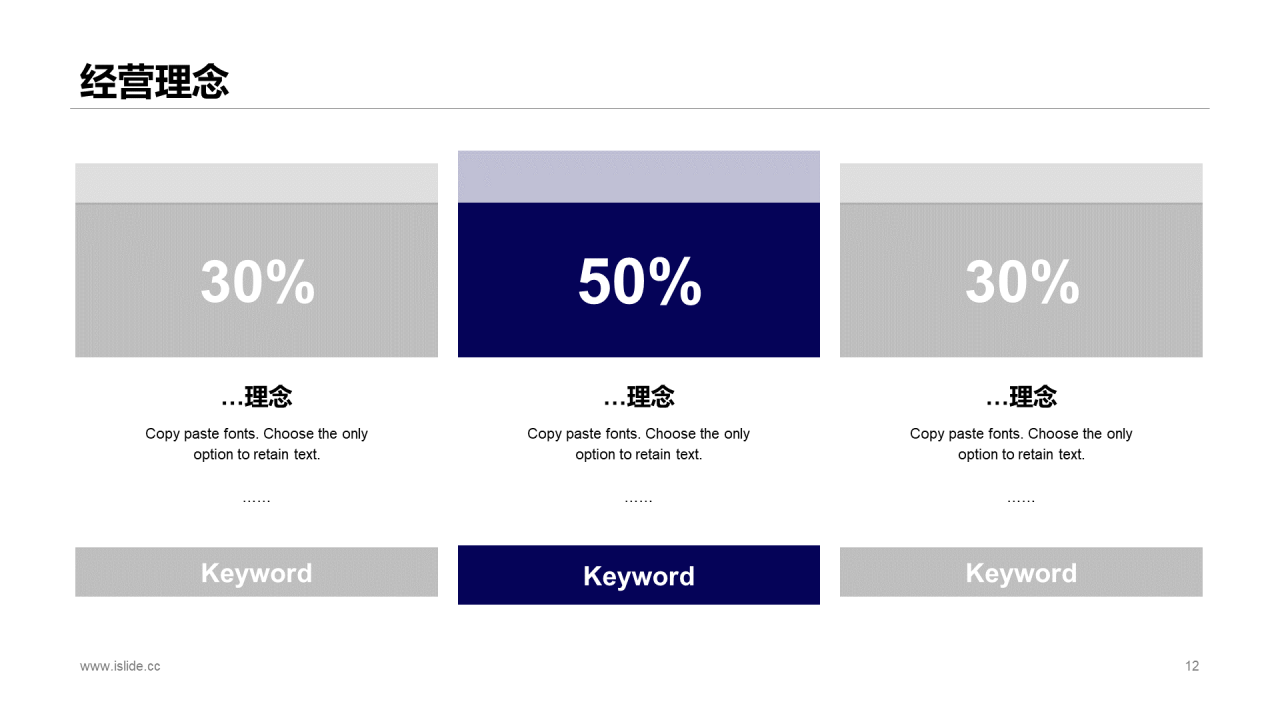Viewport: 1280px width, 720px height.
Task: Select the left …理念 heading
Action: pos(256,397)
